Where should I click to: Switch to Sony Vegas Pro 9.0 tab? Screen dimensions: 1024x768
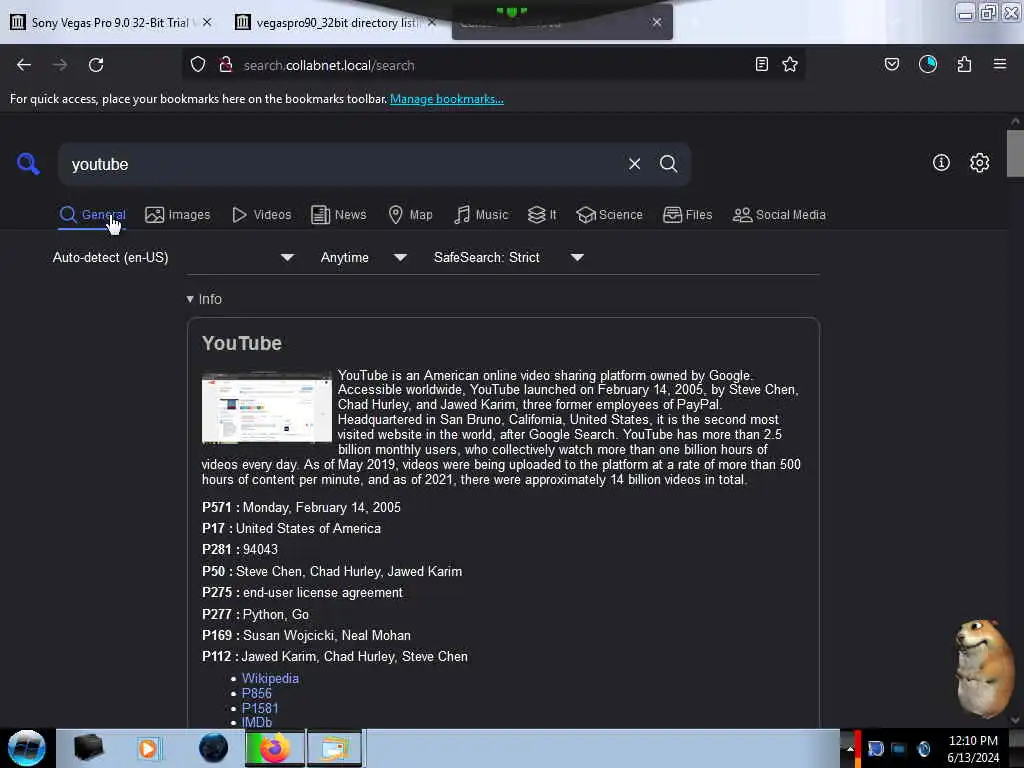110,23
